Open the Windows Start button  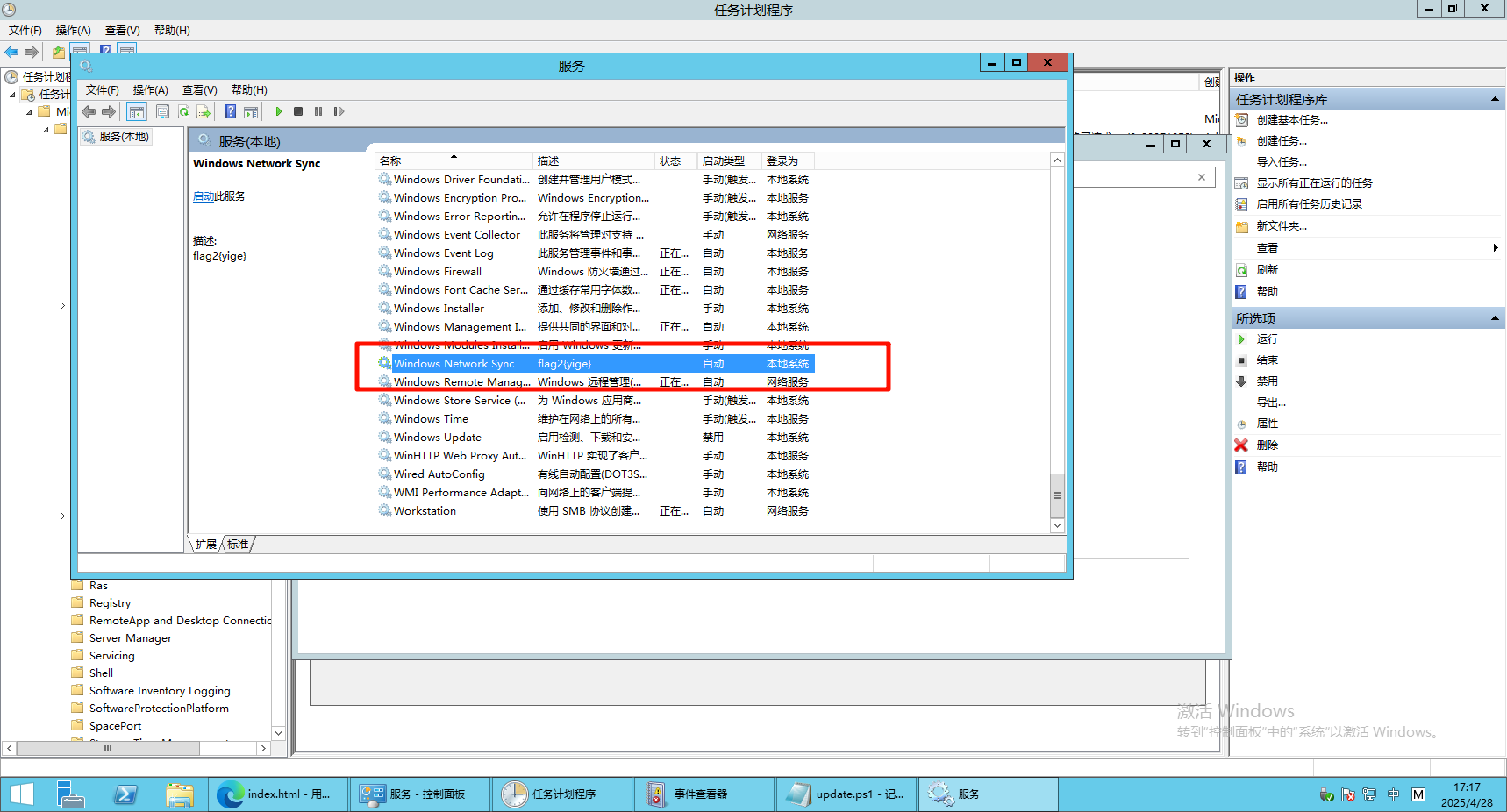(21, 794)
